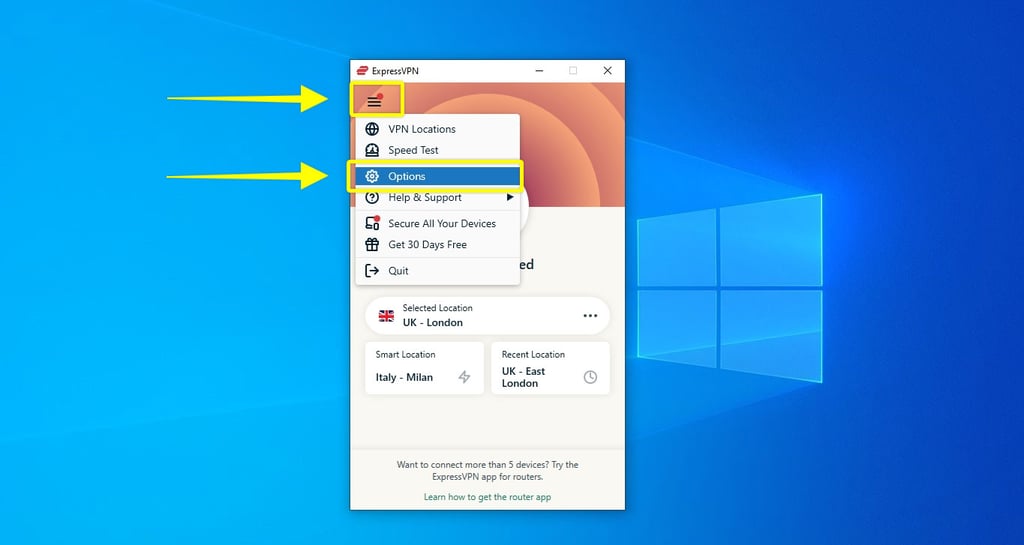Connect to Smart Location Italy - Milan
Viewport: 1024px width, 545px height.
(424, 368)
